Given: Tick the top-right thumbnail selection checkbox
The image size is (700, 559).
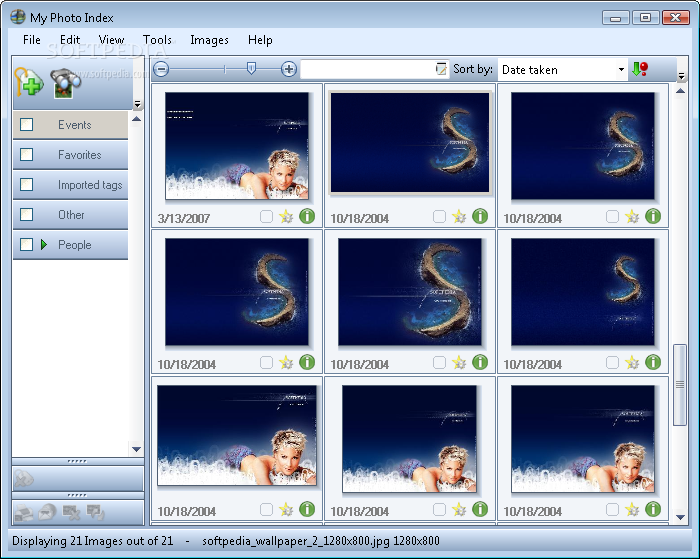Looking at the screenshot, I should 612,217.
